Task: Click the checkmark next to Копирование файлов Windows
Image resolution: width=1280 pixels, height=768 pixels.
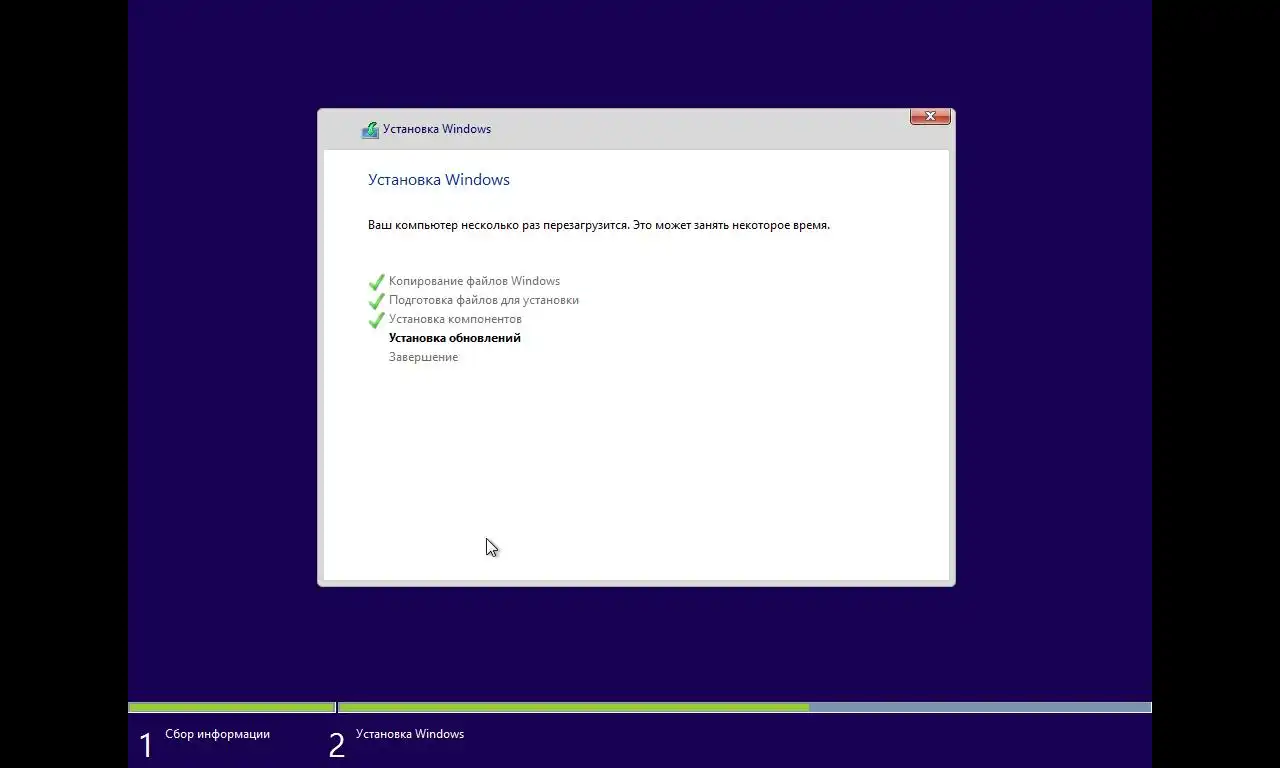Action: click(x=376, y=282)
